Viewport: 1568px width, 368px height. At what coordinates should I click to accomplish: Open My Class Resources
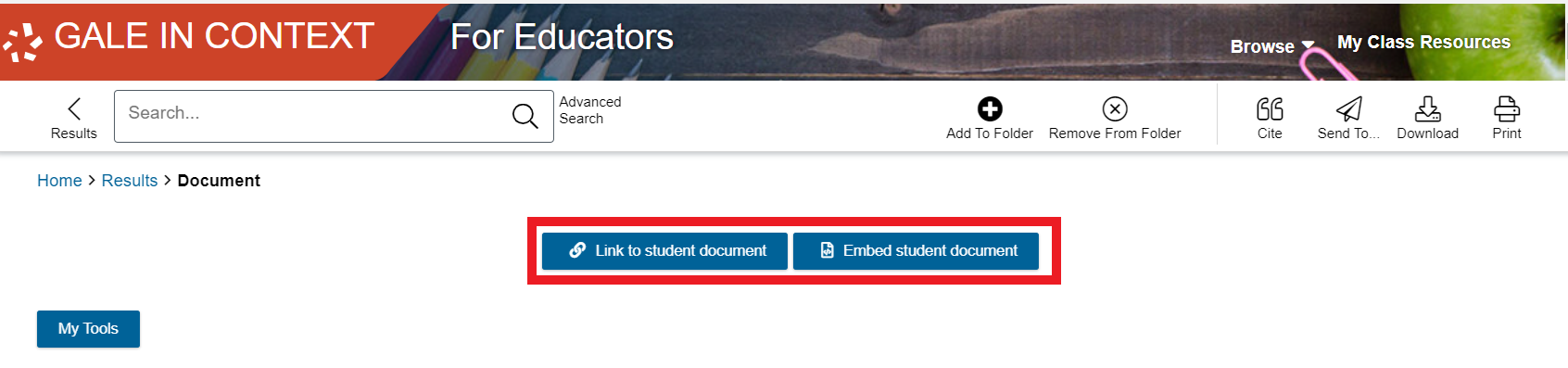(1423, 43)
